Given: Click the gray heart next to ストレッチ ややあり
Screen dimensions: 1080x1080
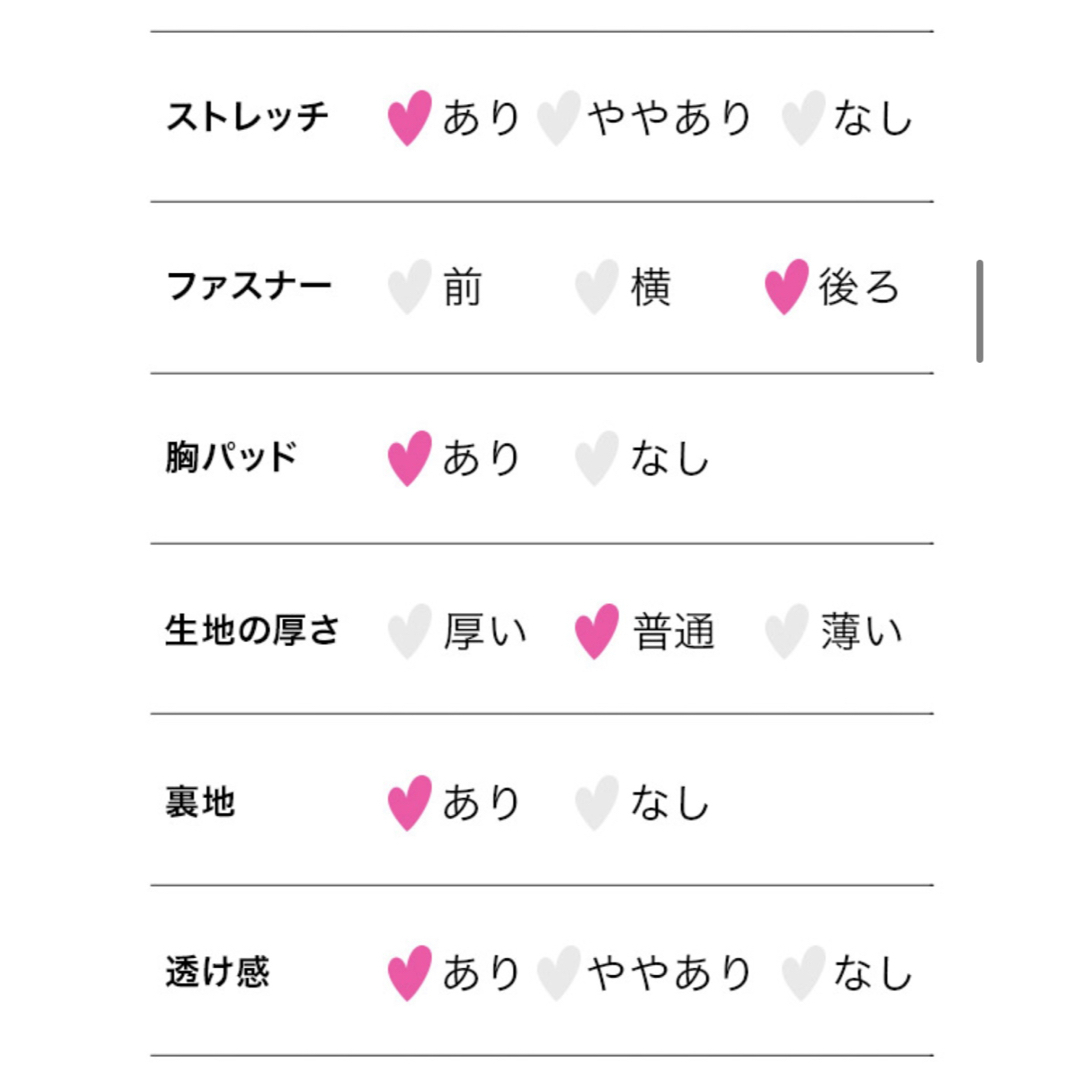Looking at the screenshot, I should pos(559,118).
